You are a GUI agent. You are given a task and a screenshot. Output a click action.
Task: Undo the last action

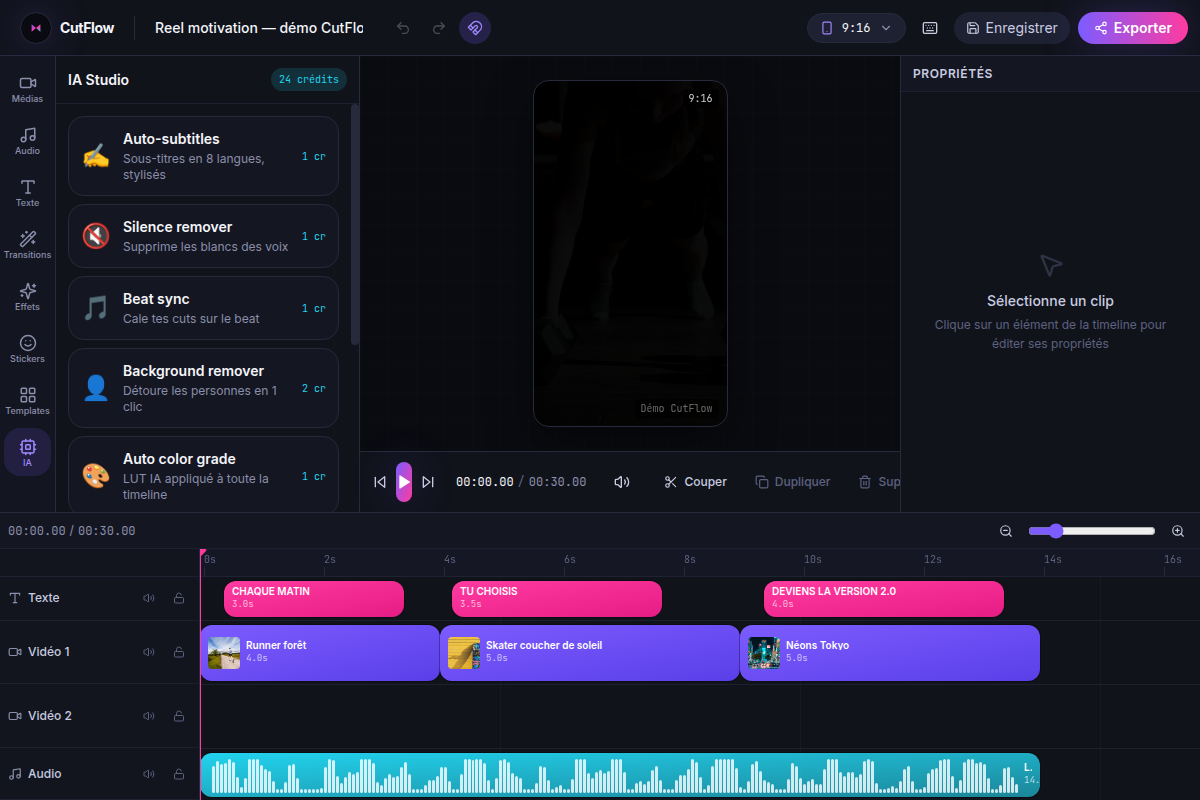click(403, 28)
